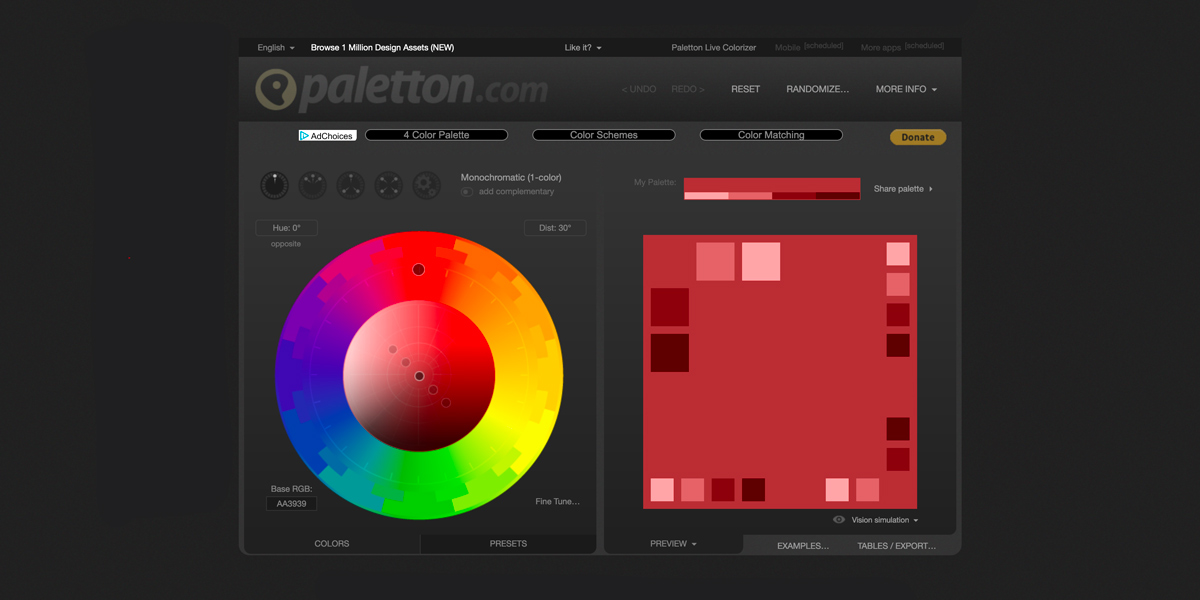
Task: Click the Donate button
Action: coord(917,136)
